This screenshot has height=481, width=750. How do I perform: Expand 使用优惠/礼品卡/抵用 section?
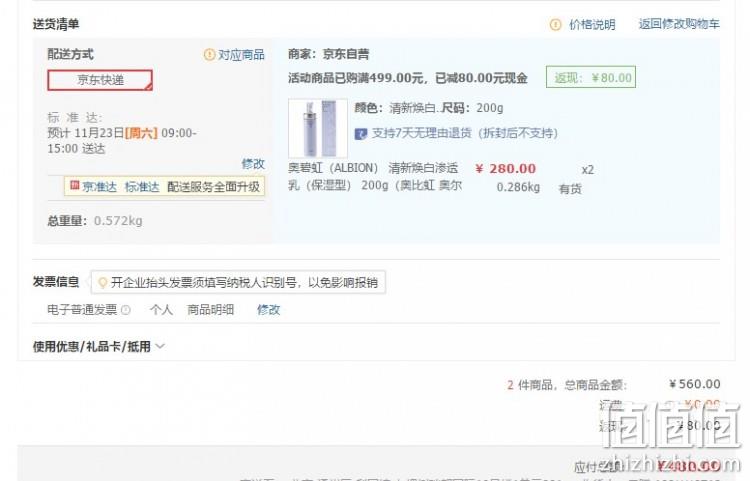click(99, 346)
